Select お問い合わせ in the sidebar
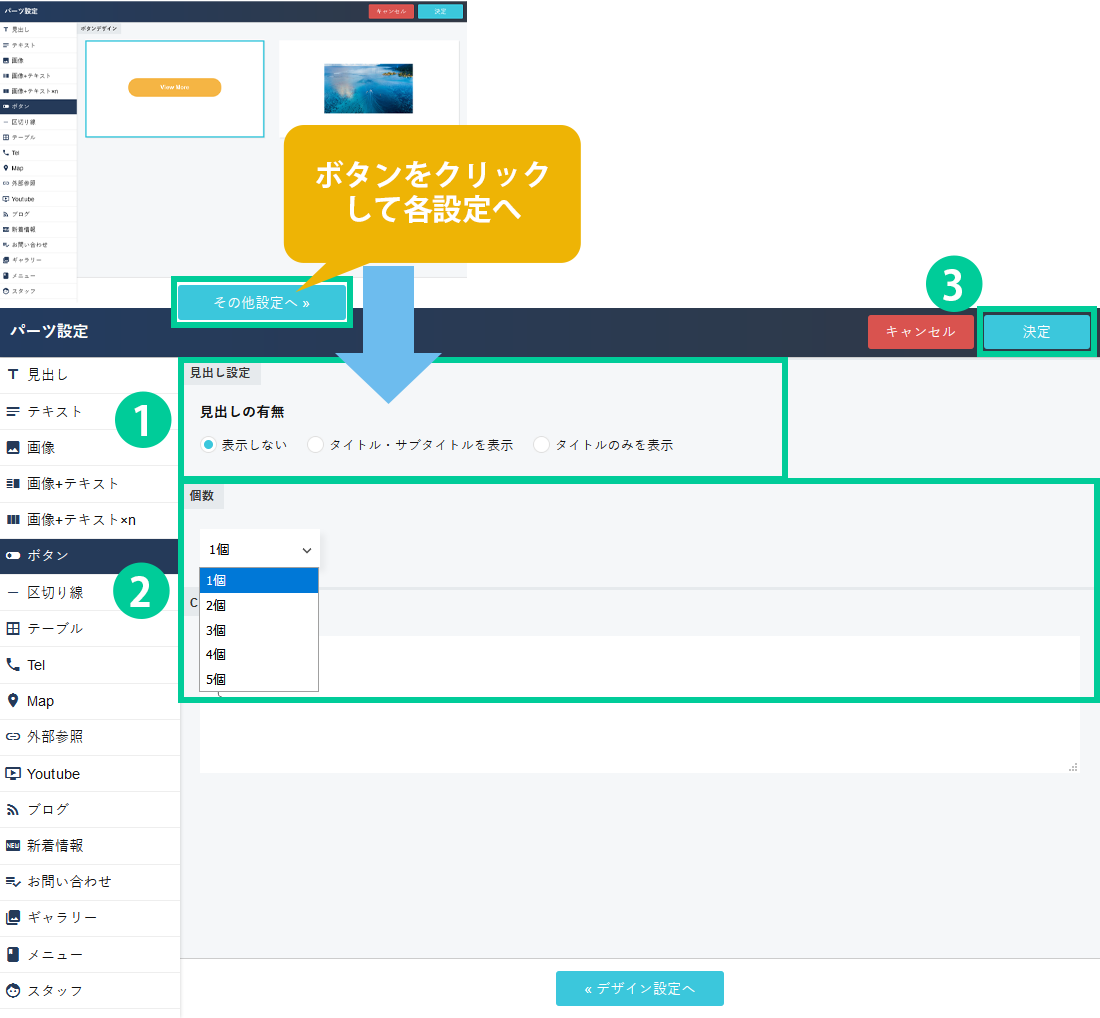Image resolution: width=1100 pixels, height=1018 pixels. pyautogui.click(x=69, y=882)
